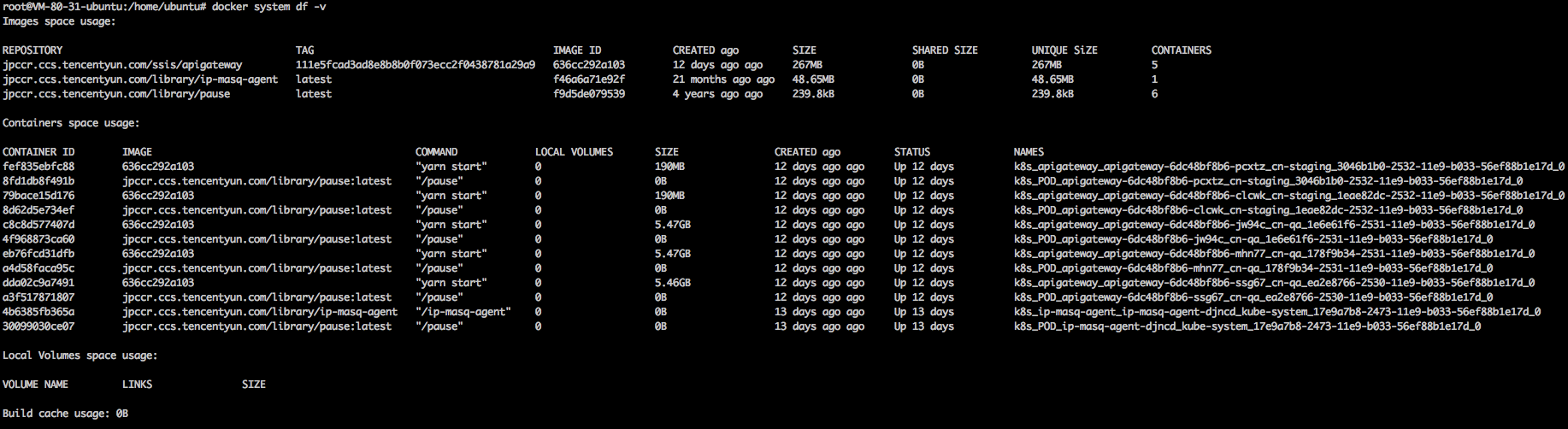The height and width of the screenshot is (429, 1568).
Task: Click the NAMES column header
Action: 1029,152
